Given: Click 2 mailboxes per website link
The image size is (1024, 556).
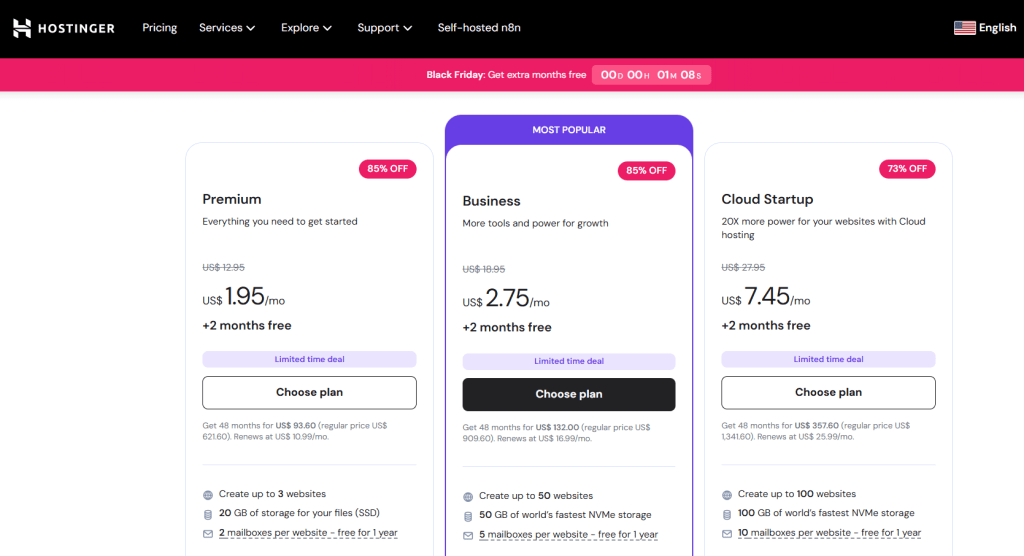Looking at the screenshot, I should coord(308,533).
